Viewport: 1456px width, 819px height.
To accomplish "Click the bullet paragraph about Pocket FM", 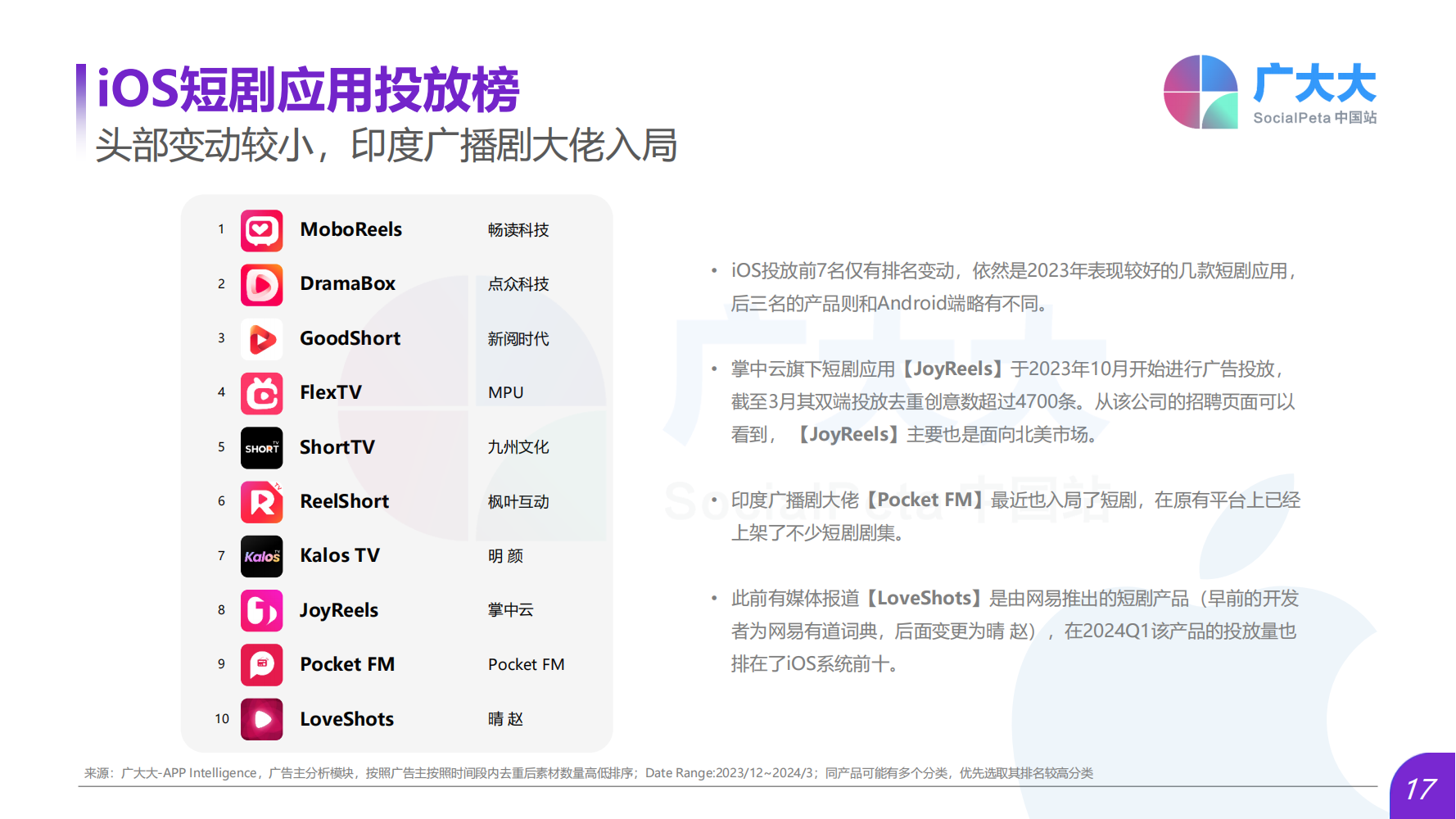I will tap(1015, 516).
